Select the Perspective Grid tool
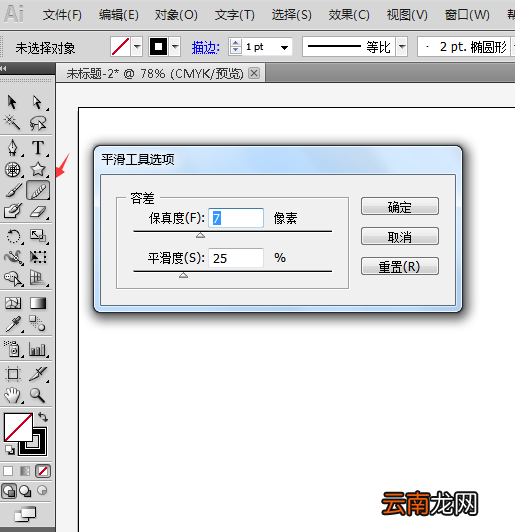Viewport: 515px width, 532px height. point(38,278)
